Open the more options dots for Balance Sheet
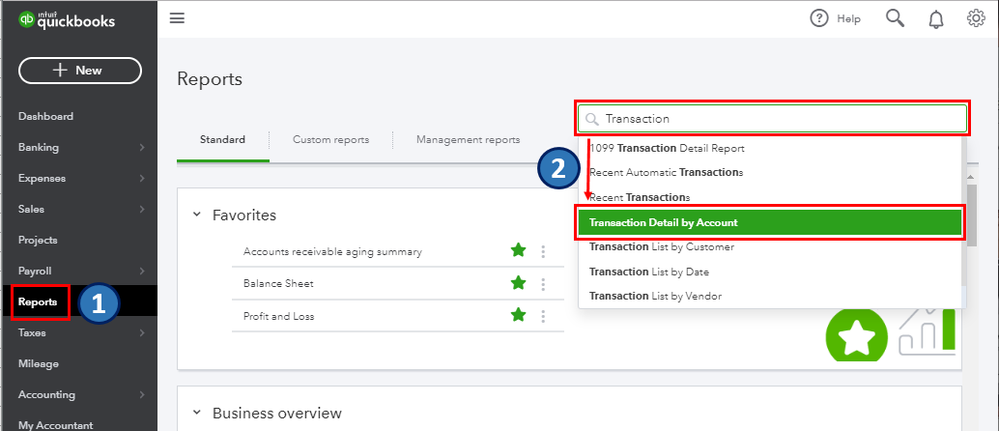Viewport: 999px width, 431px height. (543, 284)
